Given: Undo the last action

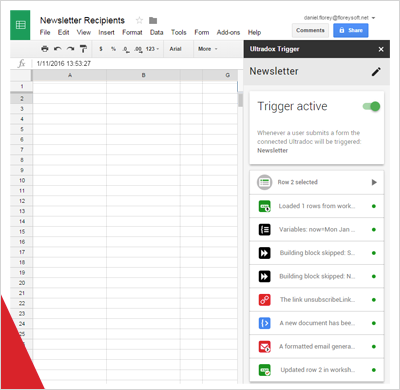Looking at the screenshot, I should pyautogui.click(x=57, y=49).
